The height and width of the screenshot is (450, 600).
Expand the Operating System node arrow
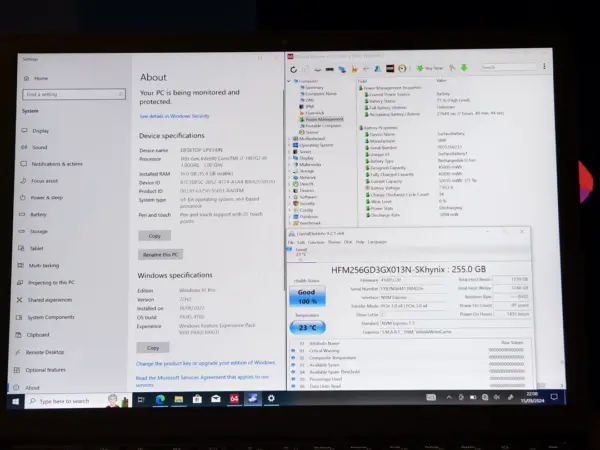click(289, 145)
